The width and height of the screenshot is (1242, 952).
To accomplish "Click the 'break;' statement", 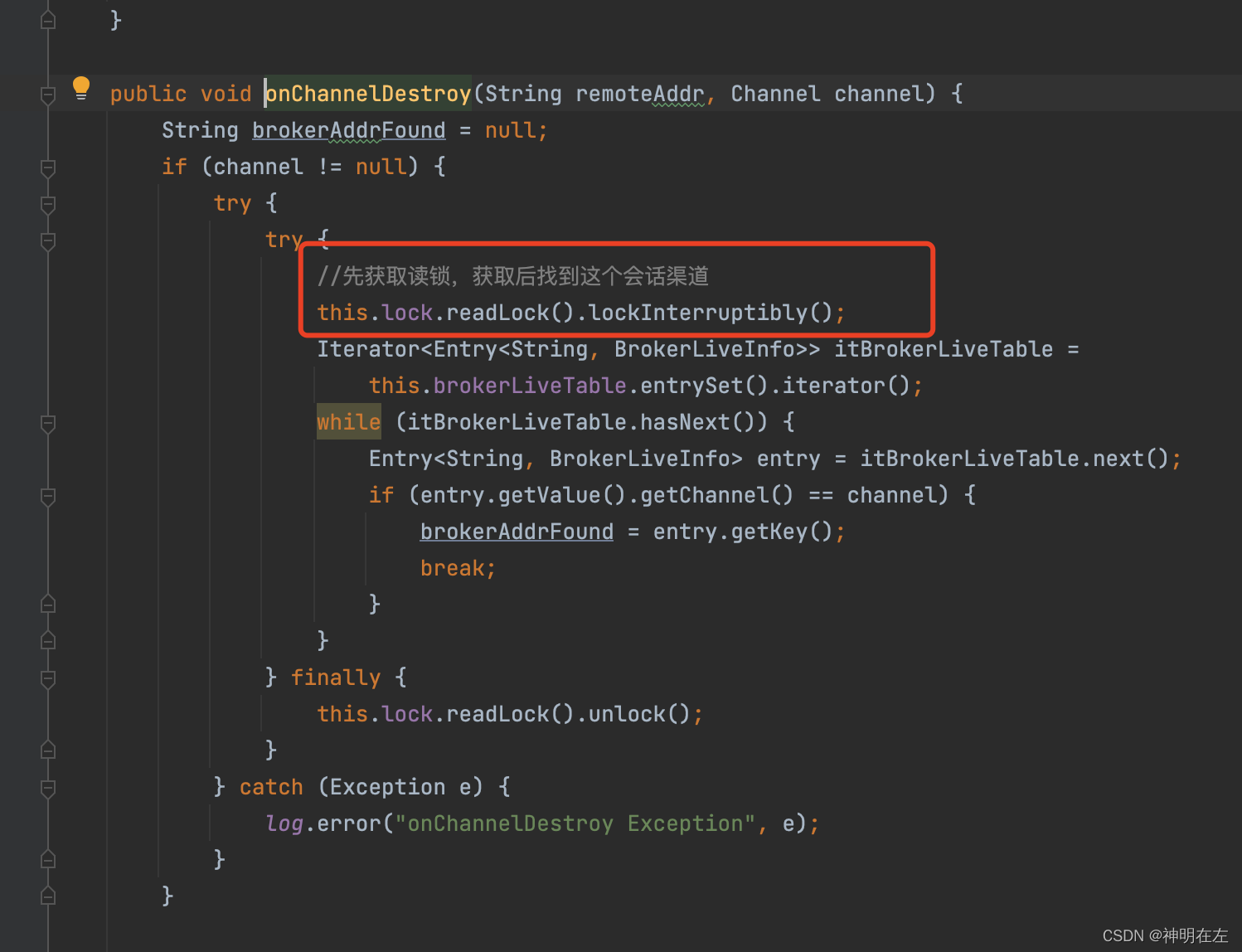I will [x=458, y=568].
